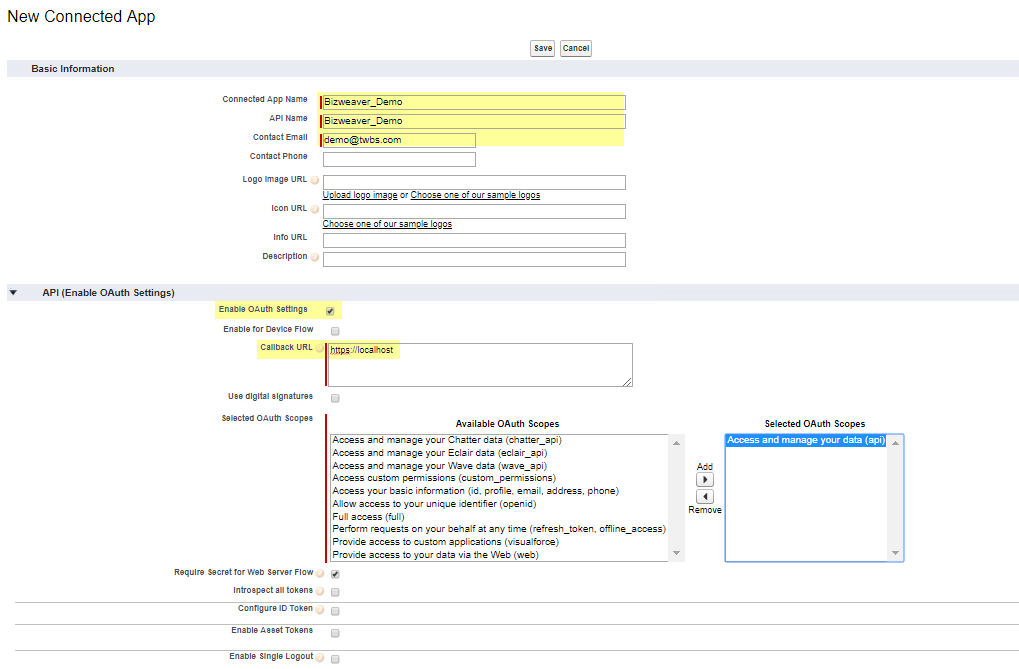Collapse the API (Enable OAuth Settings) section

coord(13,293)
